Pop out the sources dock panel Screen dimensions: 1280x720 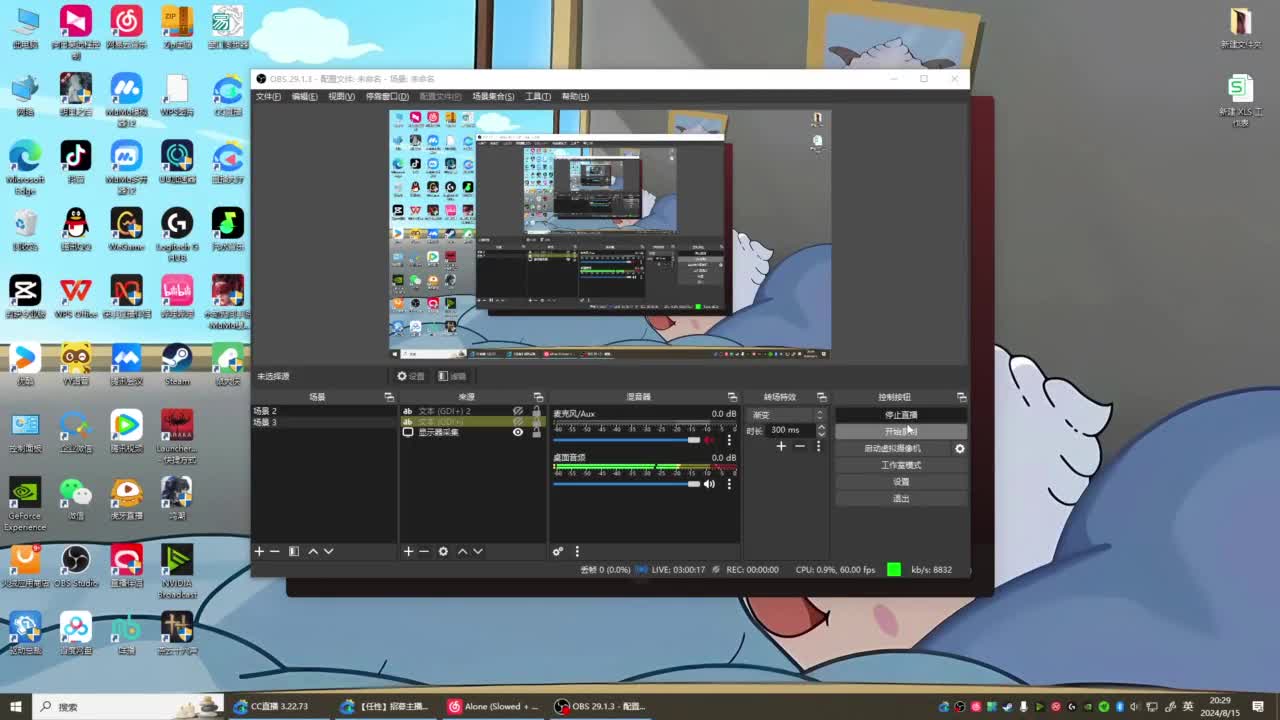[538, 397]
